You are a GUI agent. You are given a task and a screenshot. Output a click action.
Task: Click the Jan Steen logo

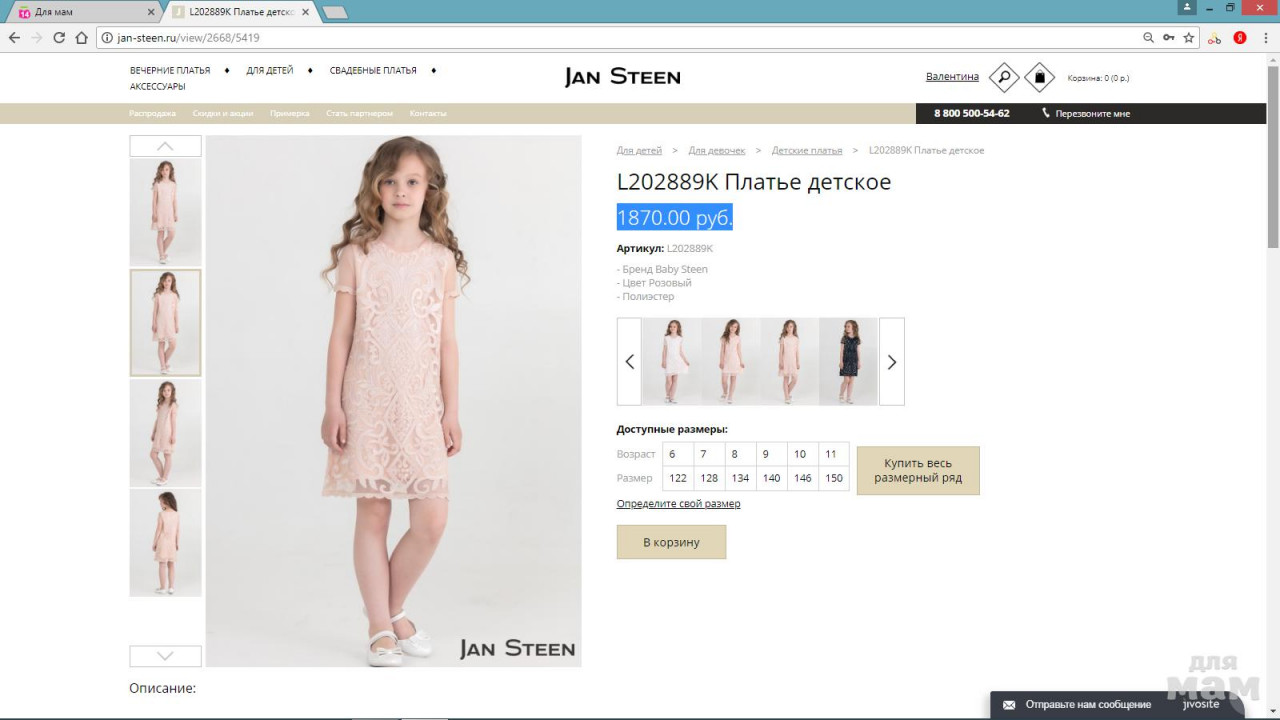click(622, 77)
